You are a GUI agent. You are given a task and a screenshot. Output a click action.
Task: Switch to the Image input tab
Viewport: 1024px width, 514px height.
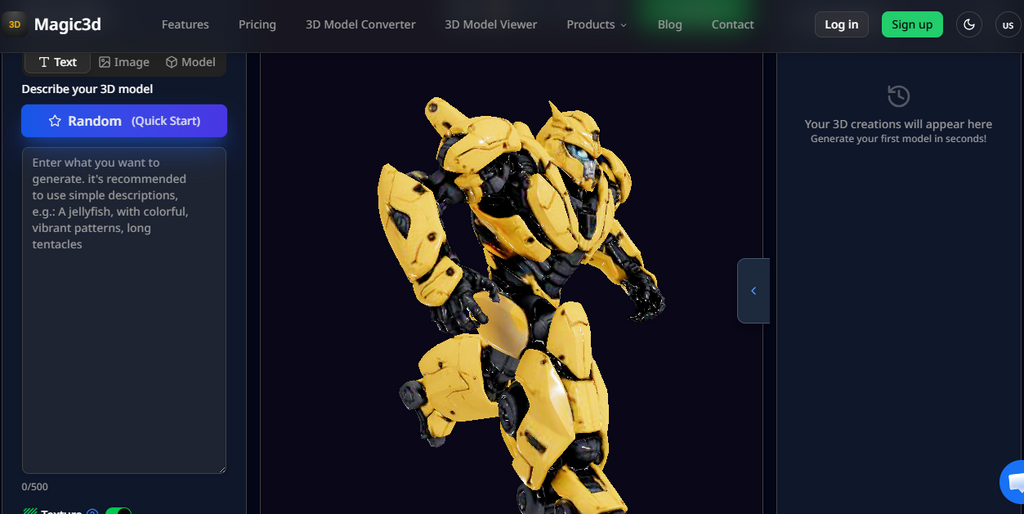tap(124, 62)
